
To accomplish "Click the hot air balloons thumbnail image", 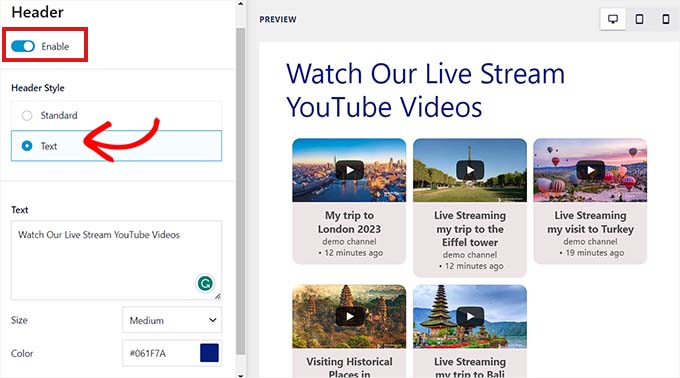I will pos(590,170).
